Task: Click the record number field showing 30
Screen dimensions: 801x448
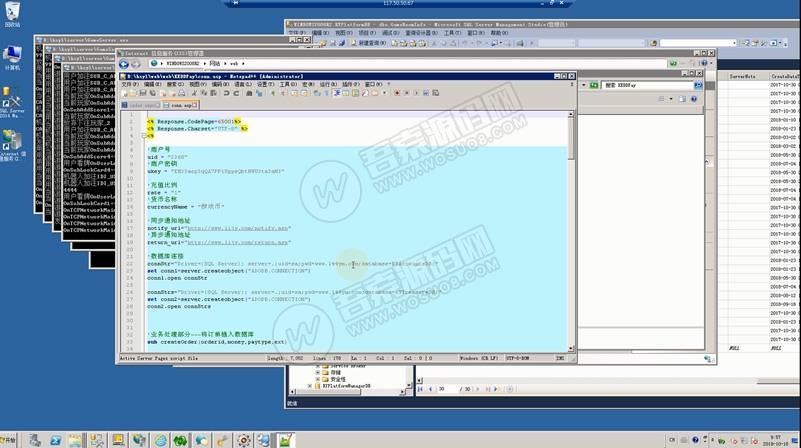Action: pyautogui.click(x=447, y=389)
